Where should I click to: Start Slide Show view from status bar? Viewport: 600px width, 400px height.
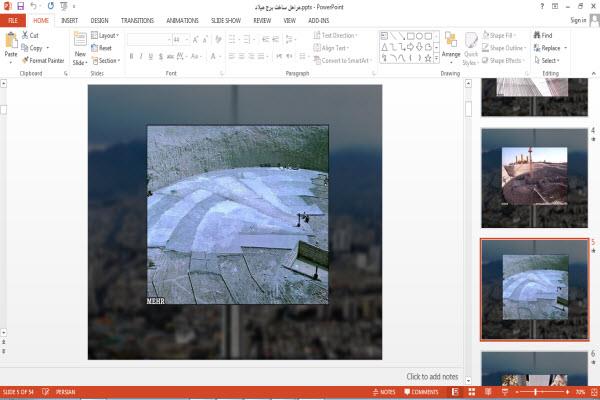pos(505,392)
